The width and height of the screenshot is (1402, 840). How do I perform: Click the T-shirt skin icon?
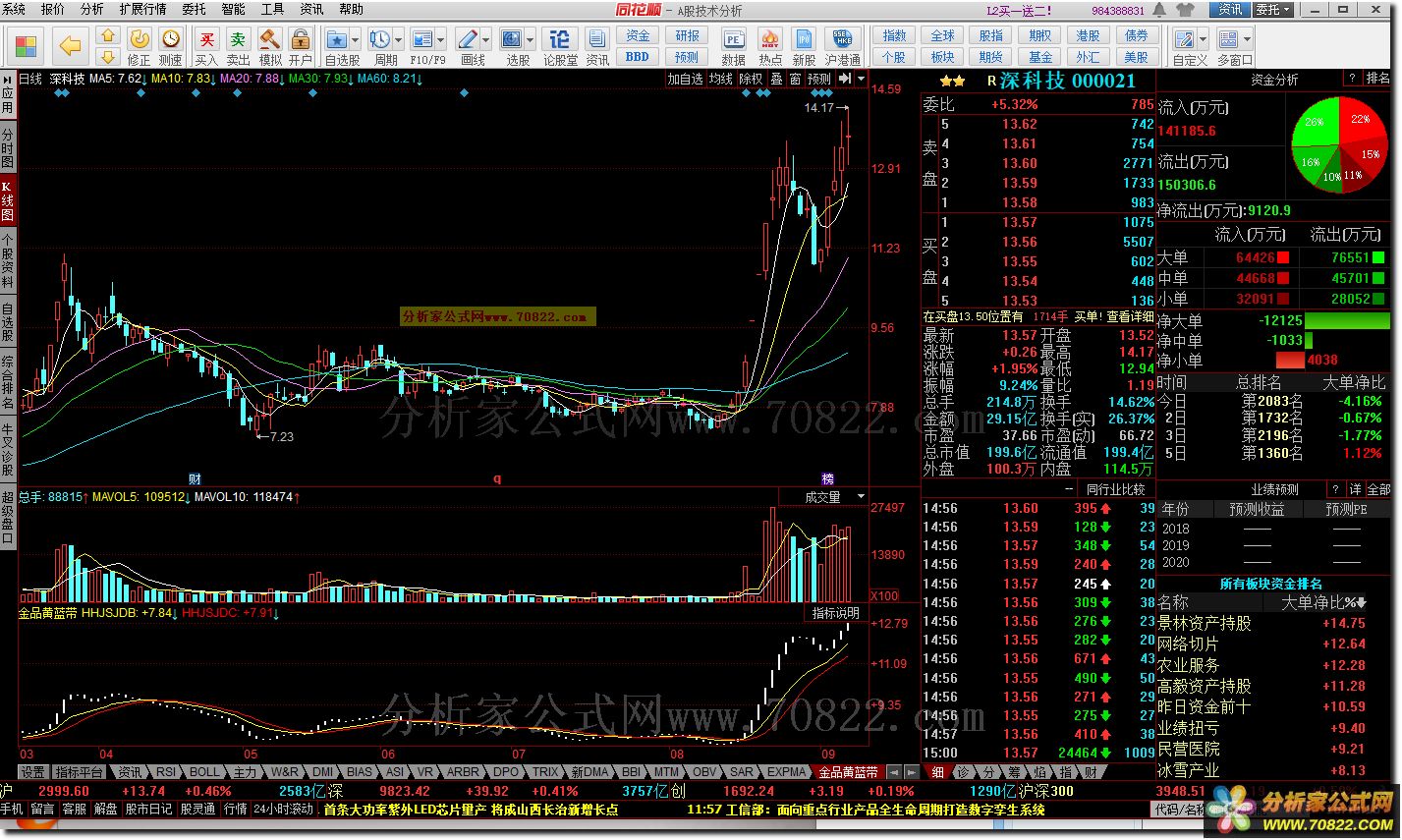1184,10
